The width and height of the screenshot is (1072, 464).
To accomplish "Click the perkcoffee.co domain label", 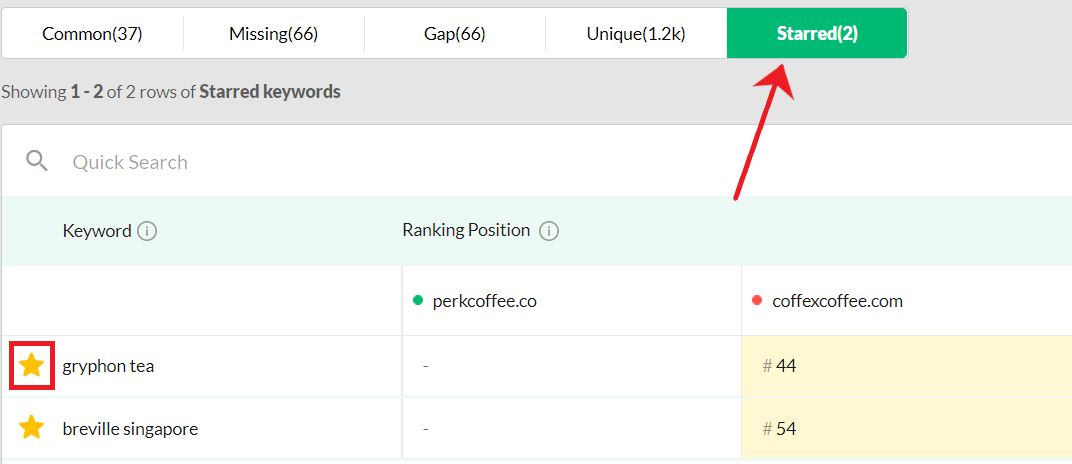I will tap(485, 301).
